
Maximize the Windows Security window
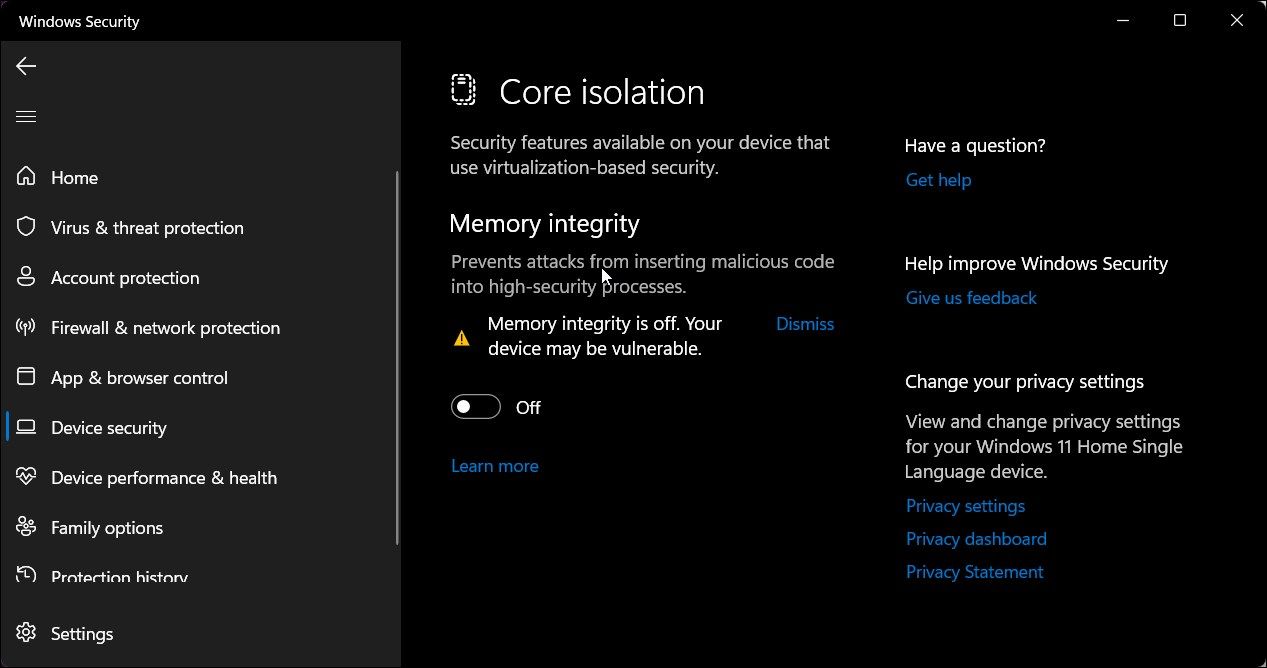(1180, 20)
